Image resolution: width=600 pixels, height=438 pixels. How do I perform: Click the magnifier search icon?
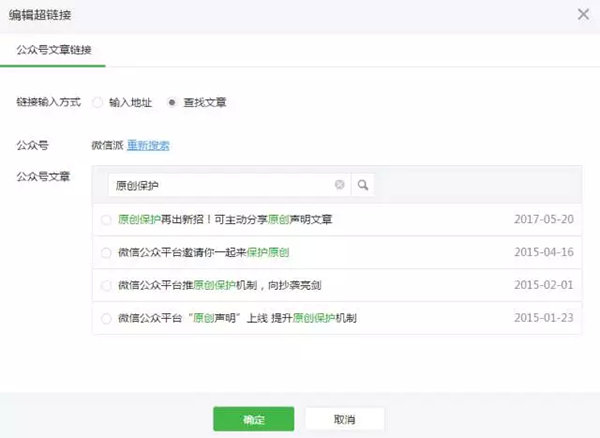click(x=362, y=185)
